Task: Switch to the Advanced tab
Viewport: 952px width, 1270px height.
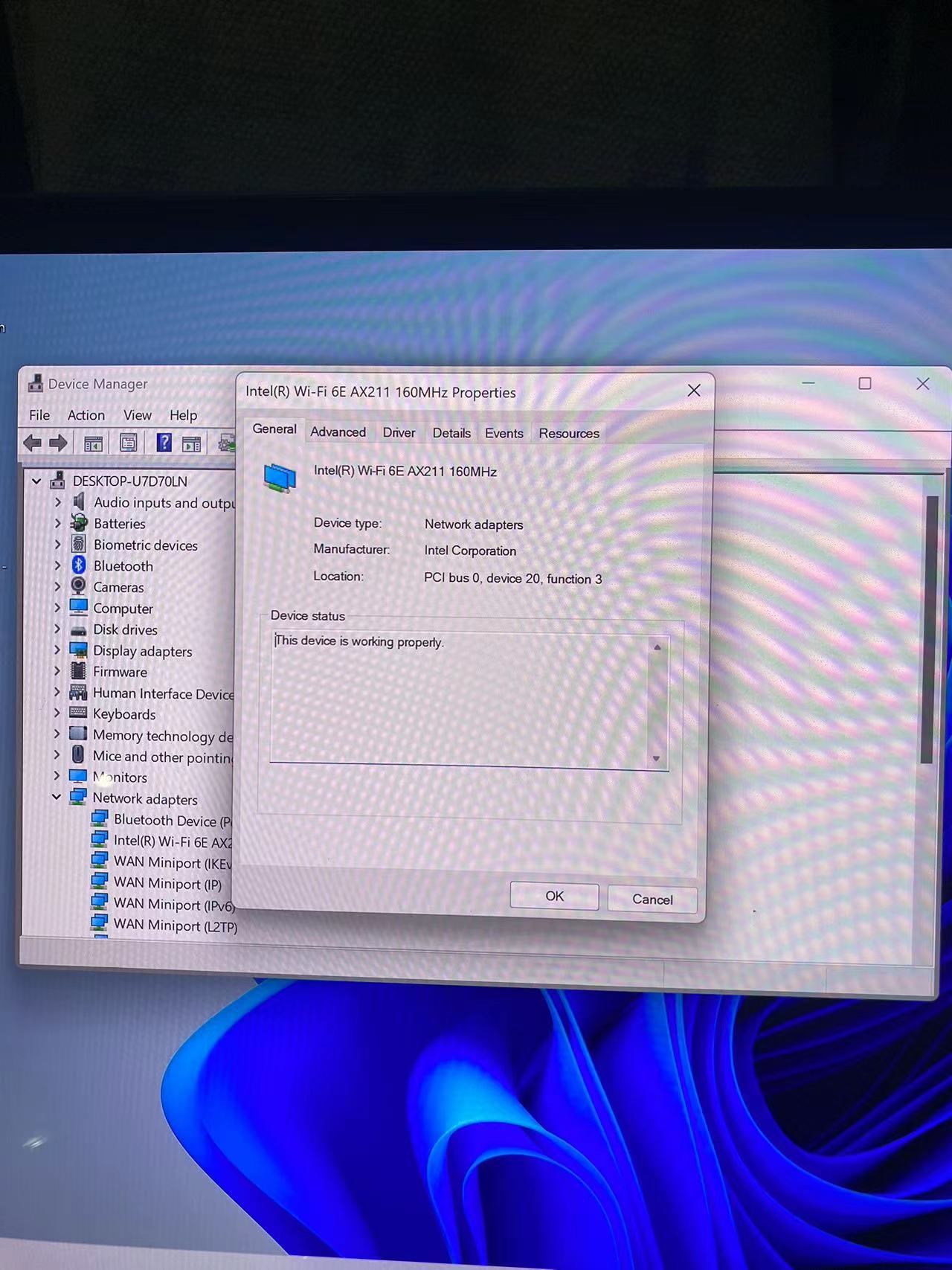Action: tap(338, 432)
